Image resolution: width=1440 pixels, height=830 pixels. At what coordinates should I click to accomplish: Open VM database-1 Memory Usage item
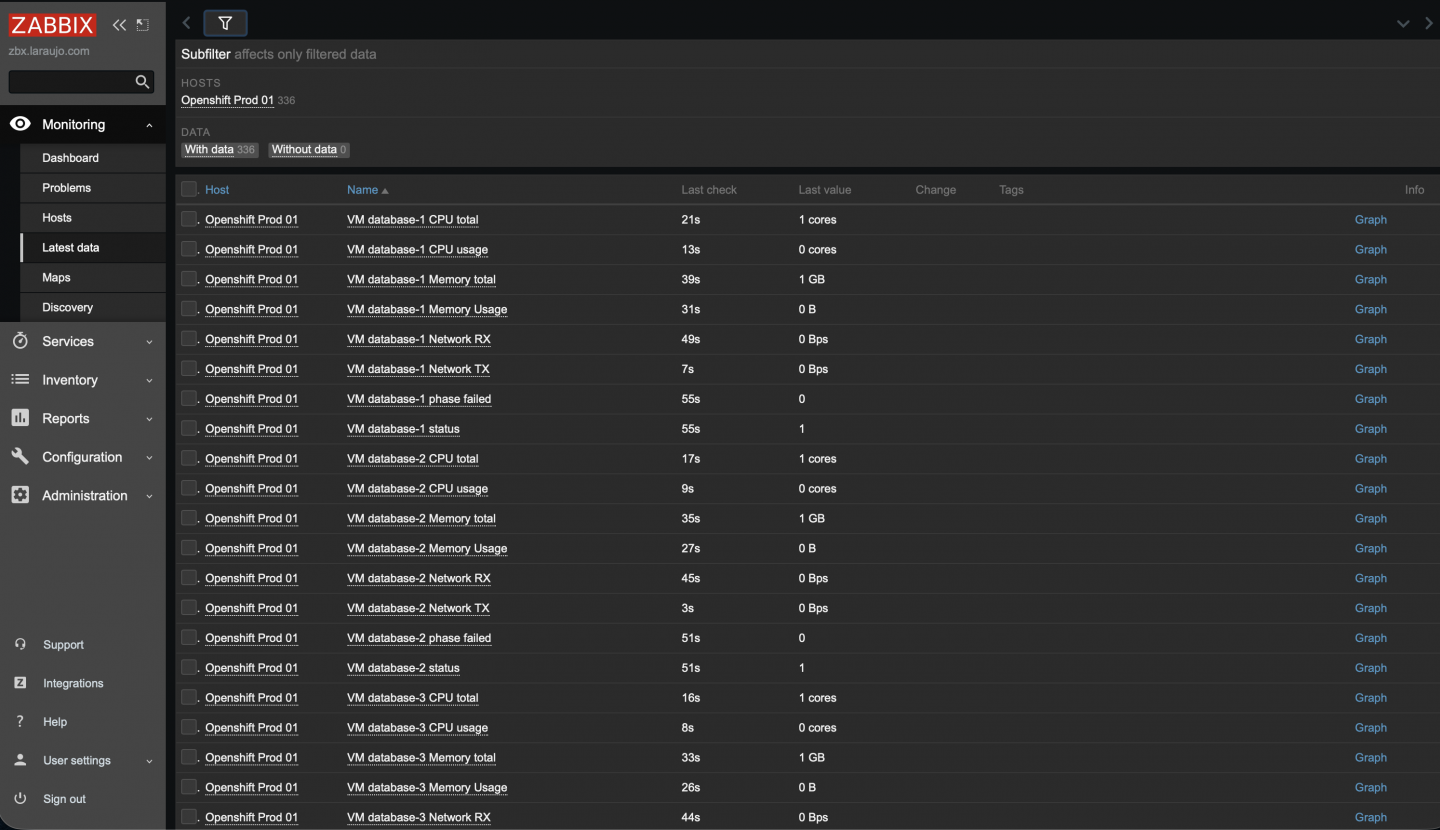pos(427,309)
